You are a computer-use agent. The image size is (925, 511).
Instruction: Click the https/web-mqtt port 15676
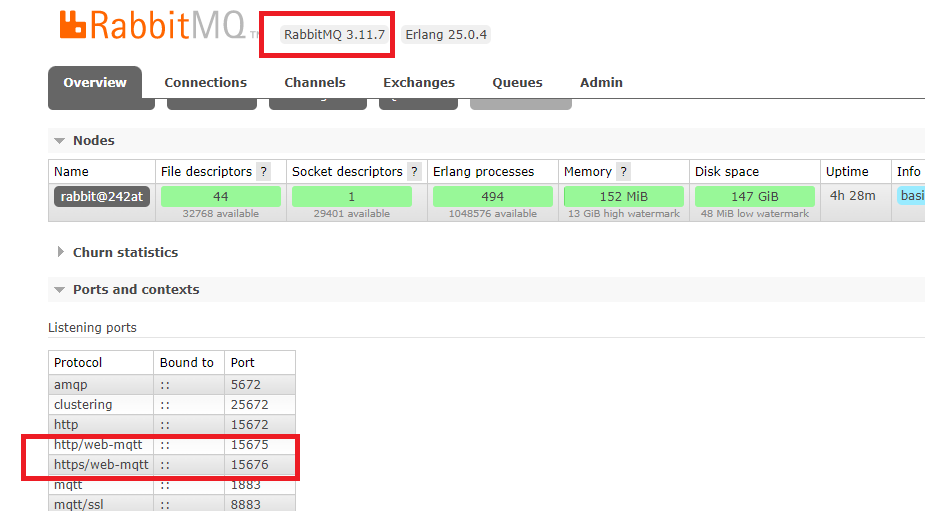coord(250,465)
